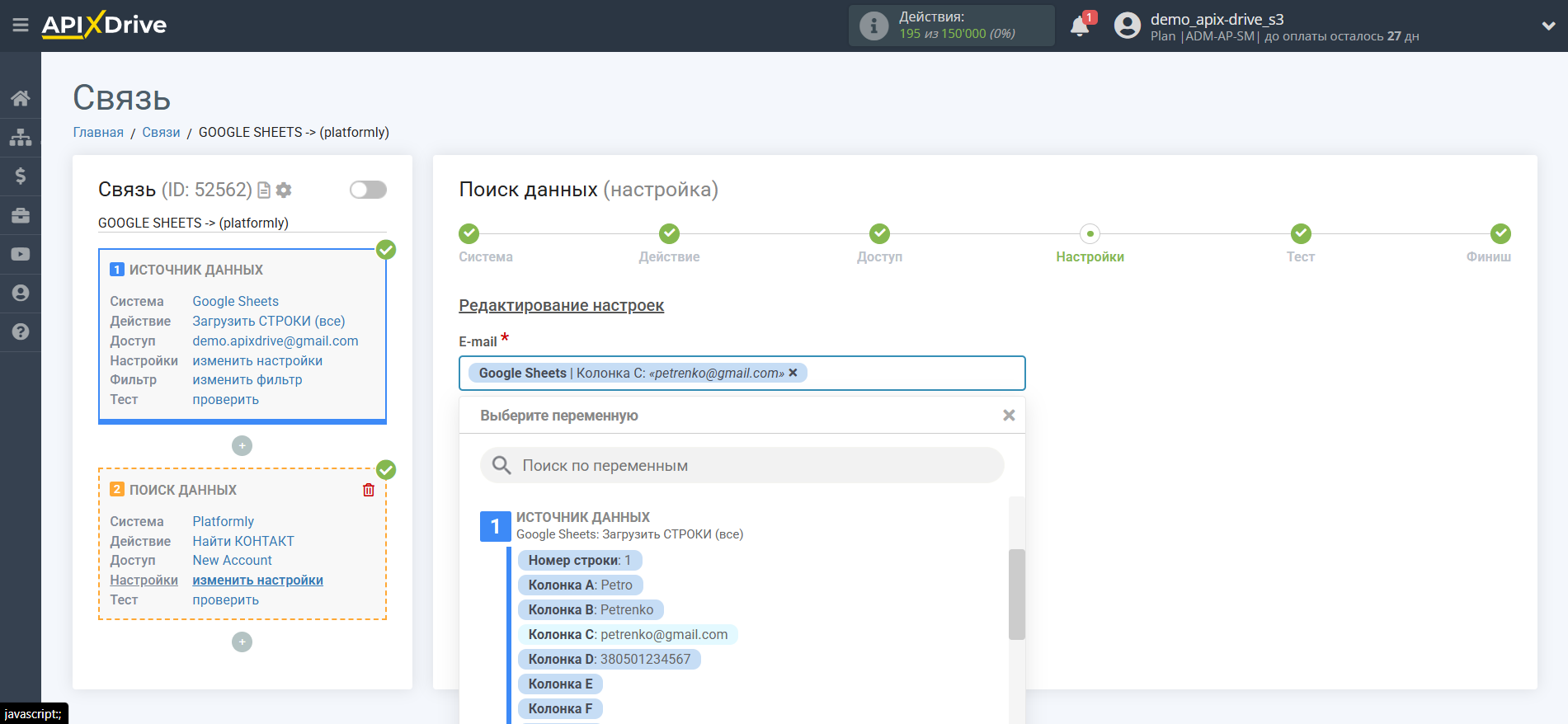
Task: Click the connection notes document icon
Action: [x=264, y=190]
